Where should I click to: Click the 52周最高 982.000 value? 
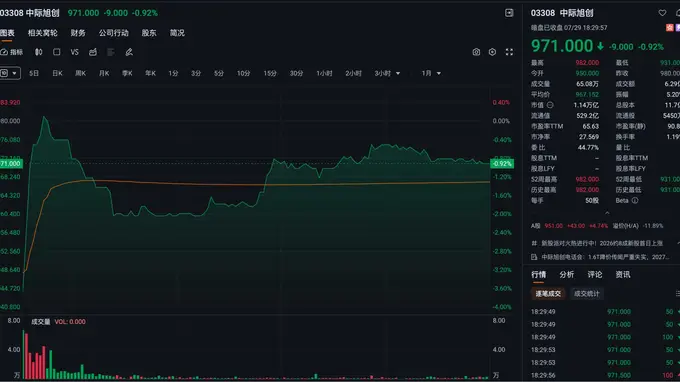587,179
